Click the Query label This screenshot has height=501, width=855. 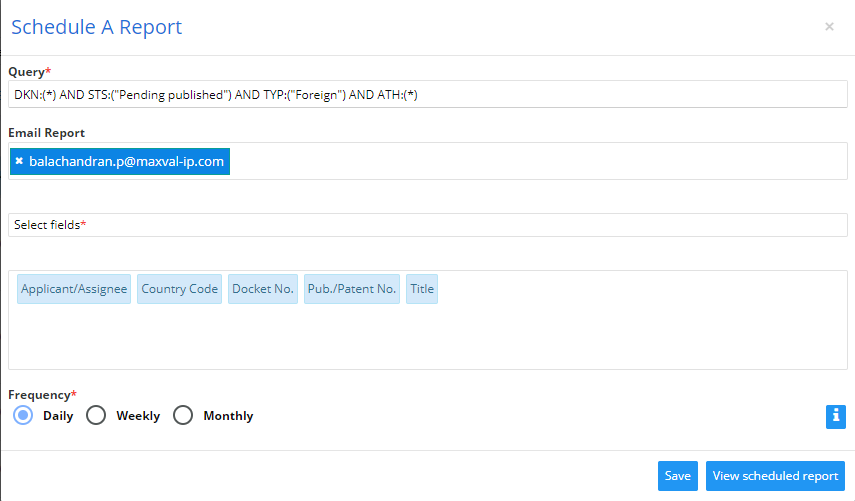(x=29, y=72)
